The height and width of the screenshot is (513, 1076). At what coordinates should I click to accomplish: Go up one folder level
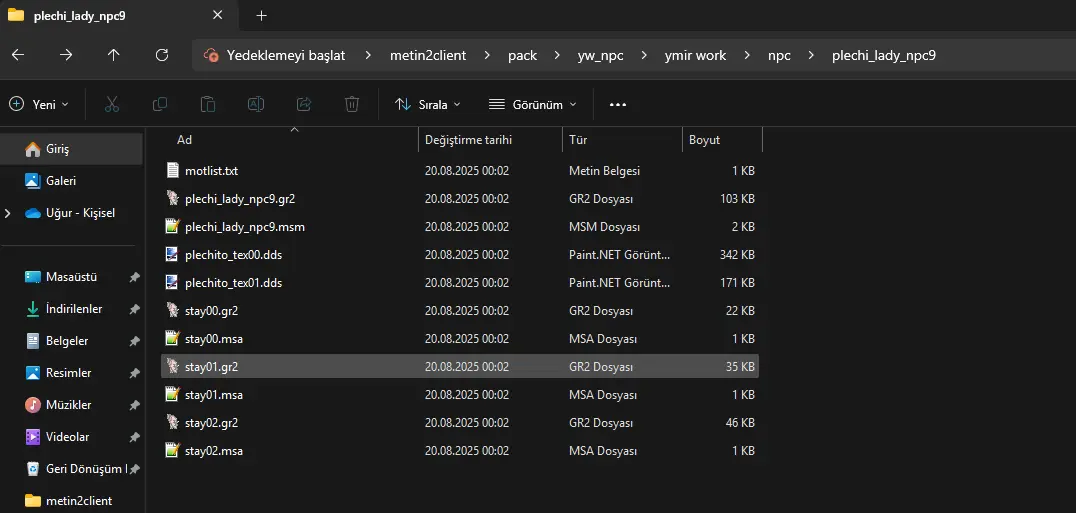pos(114,56)
